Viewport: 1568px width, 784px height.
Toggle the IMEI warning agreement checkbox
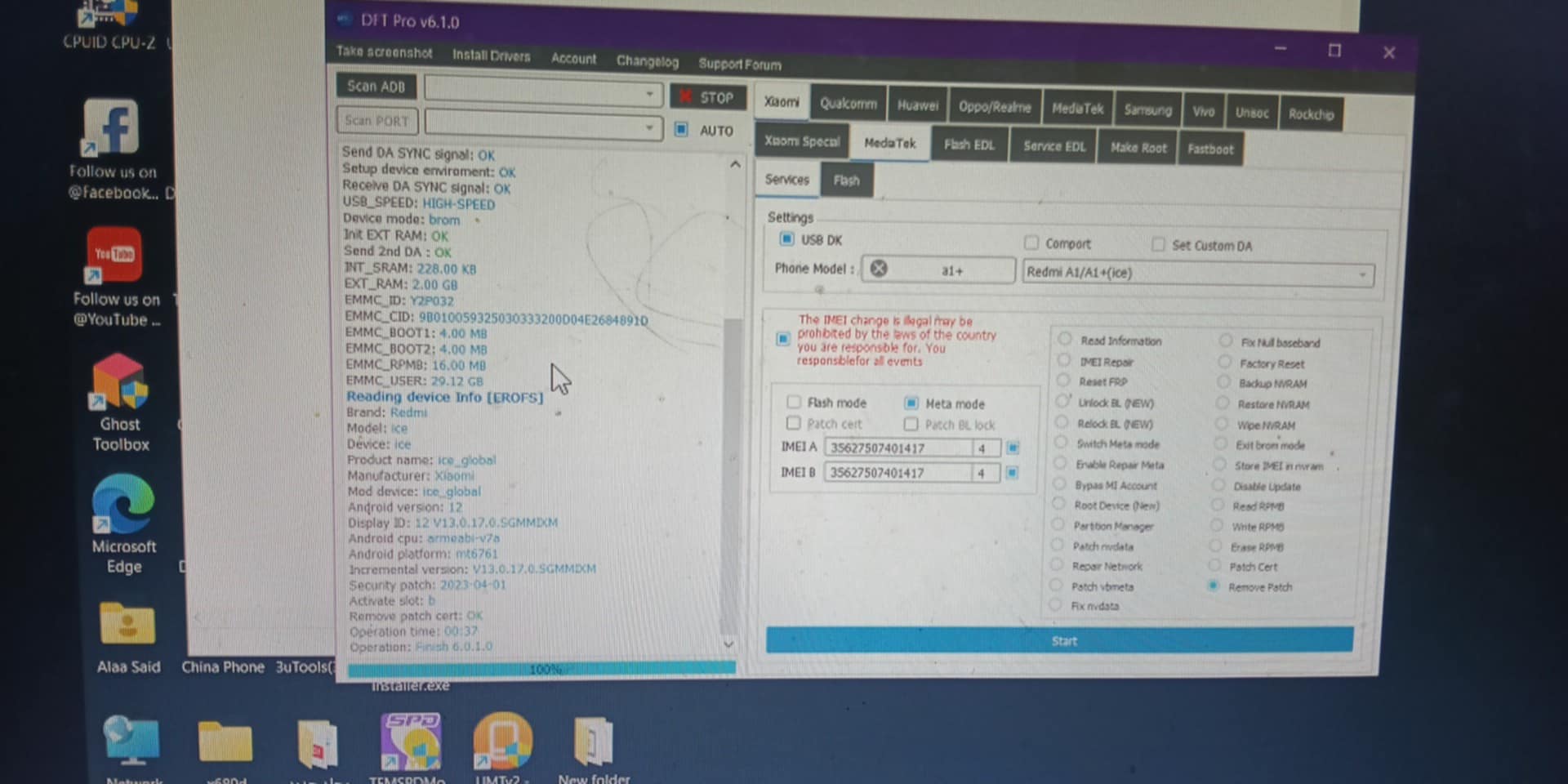[x=783, y=338]
